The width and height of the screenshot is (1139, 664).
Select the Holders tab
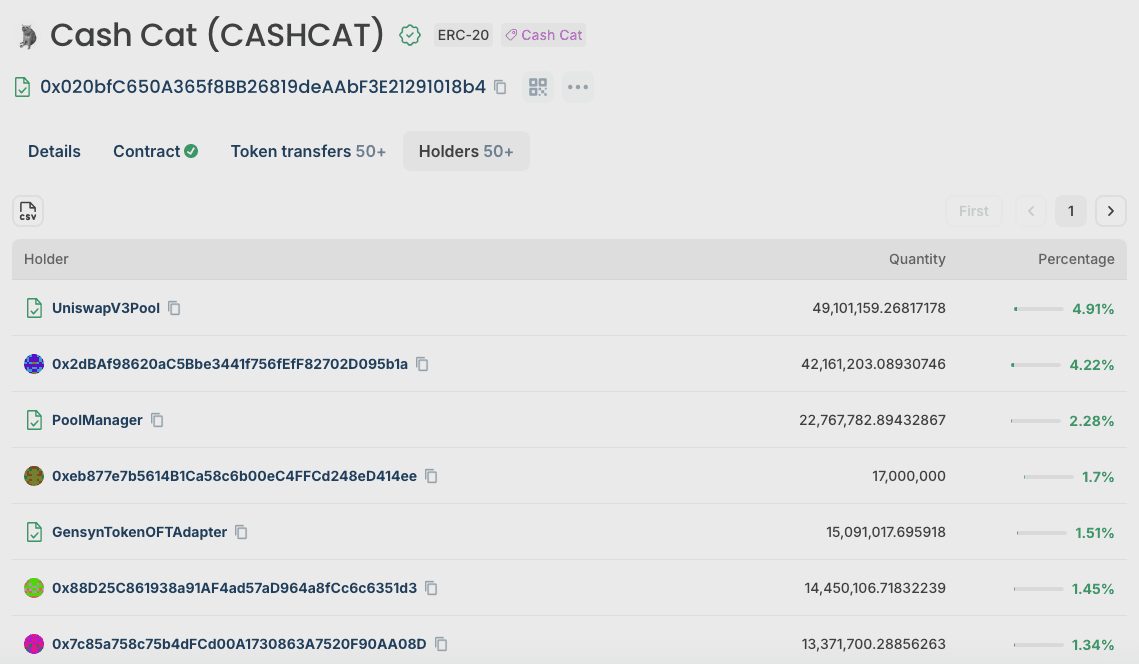[x=466, y=151]
